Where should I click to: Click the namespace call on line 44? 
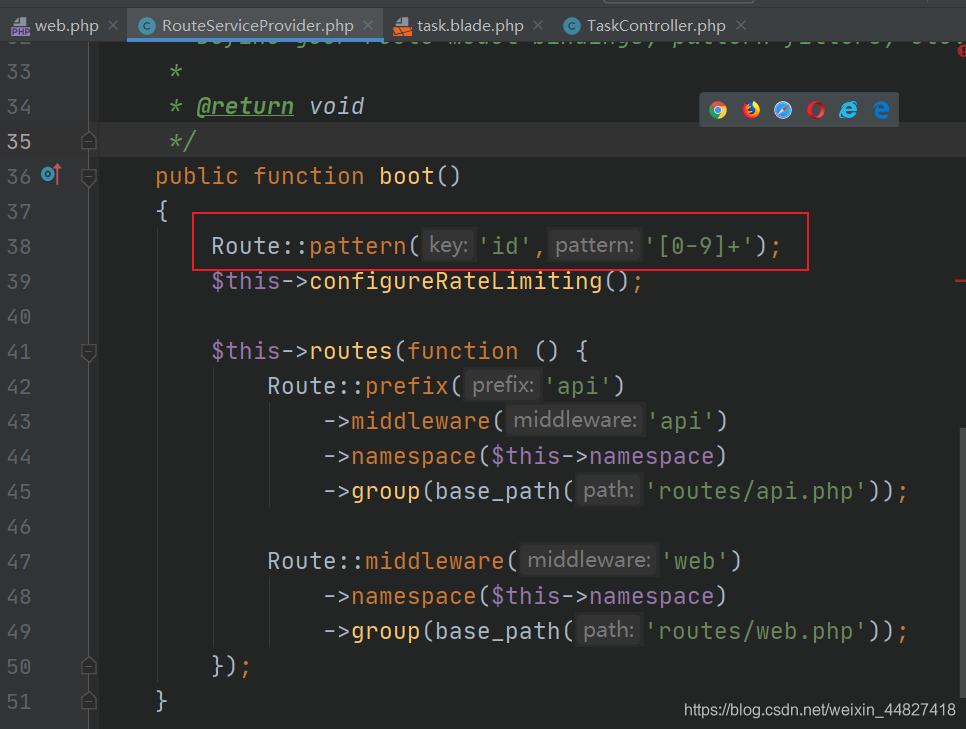click(413, 457)
